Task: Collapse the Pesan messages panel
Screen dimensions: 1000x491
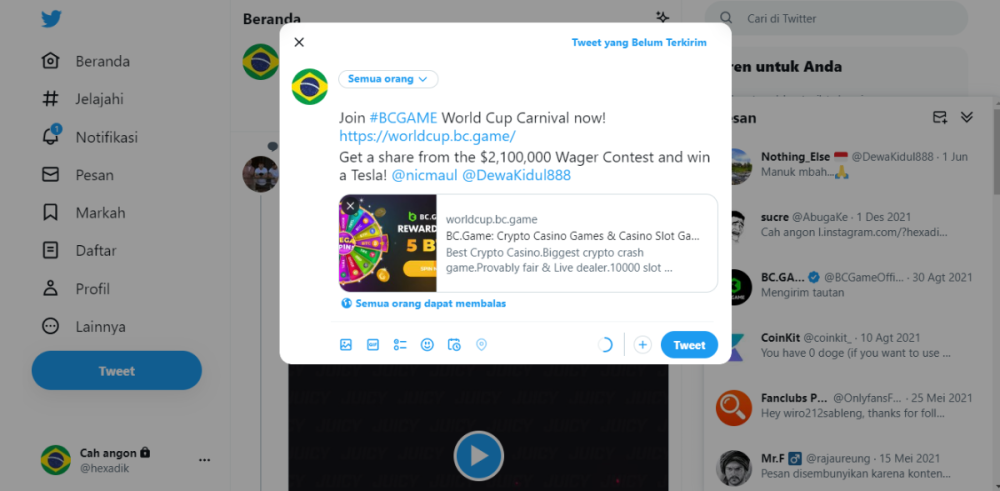Action: pos(967,117)
